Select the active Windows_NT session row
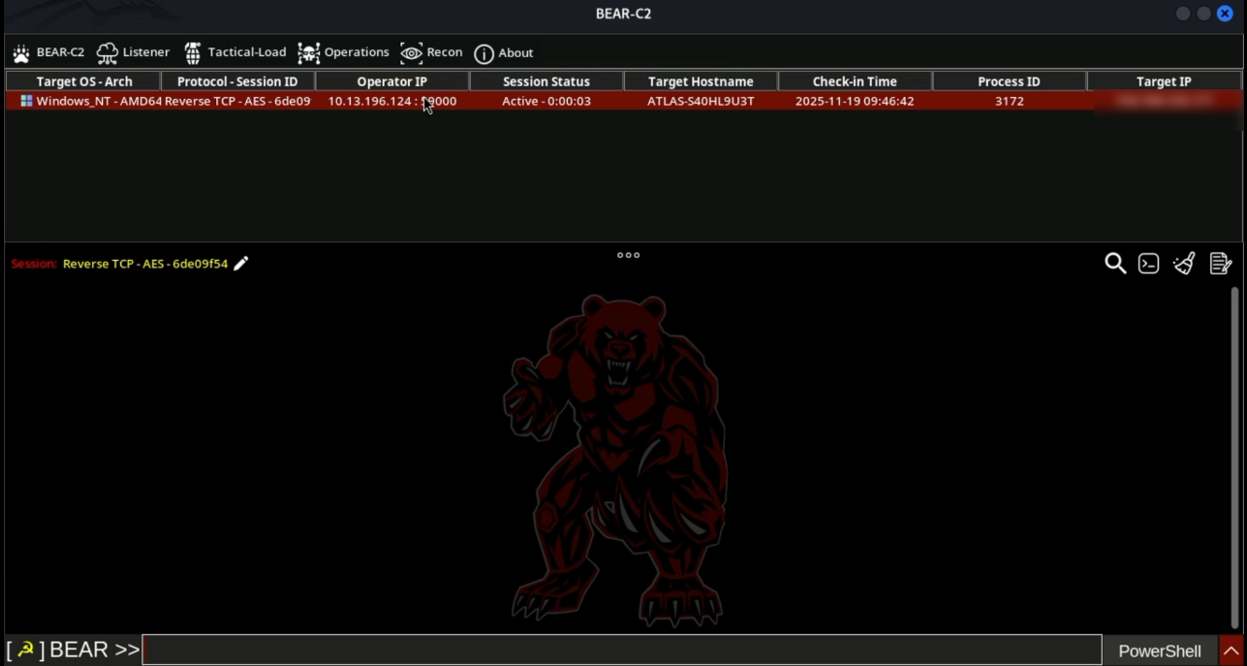This screenshot has width=1247, height=666. tap(400, 100)
